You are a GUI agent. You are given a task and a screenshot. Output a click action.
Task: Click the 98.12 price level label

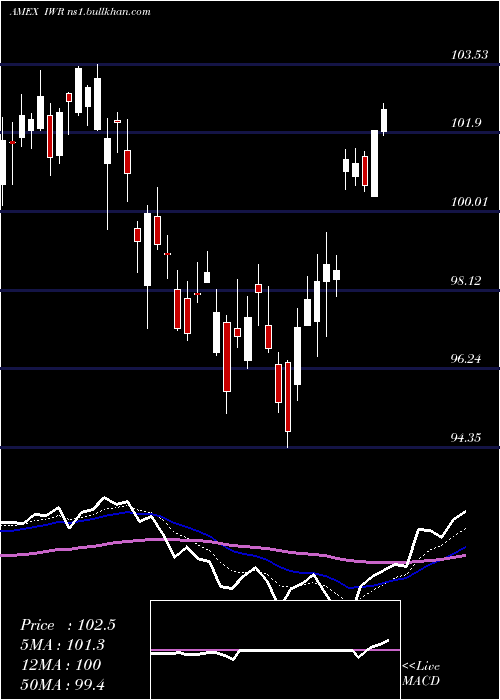466,281
